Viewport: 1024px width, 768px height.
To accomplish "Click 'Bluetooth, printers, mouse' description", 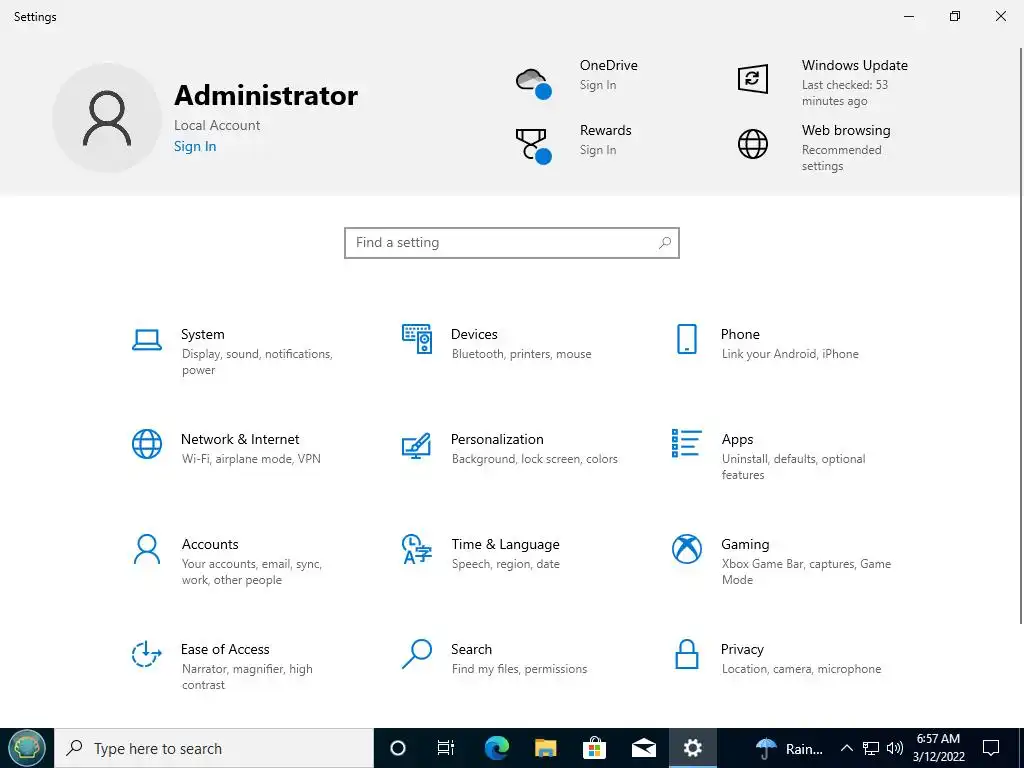I will point(521,354).
